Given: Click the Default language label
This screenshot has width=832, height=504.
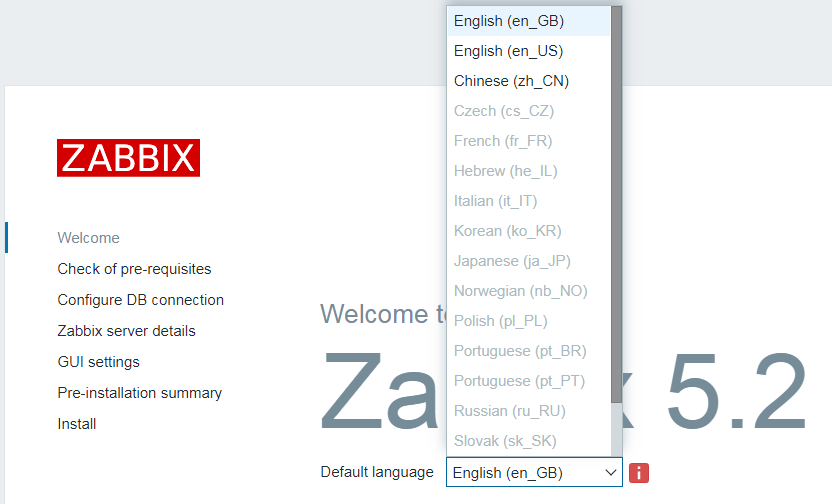Looking at the screenshot, I should [377, 472].
